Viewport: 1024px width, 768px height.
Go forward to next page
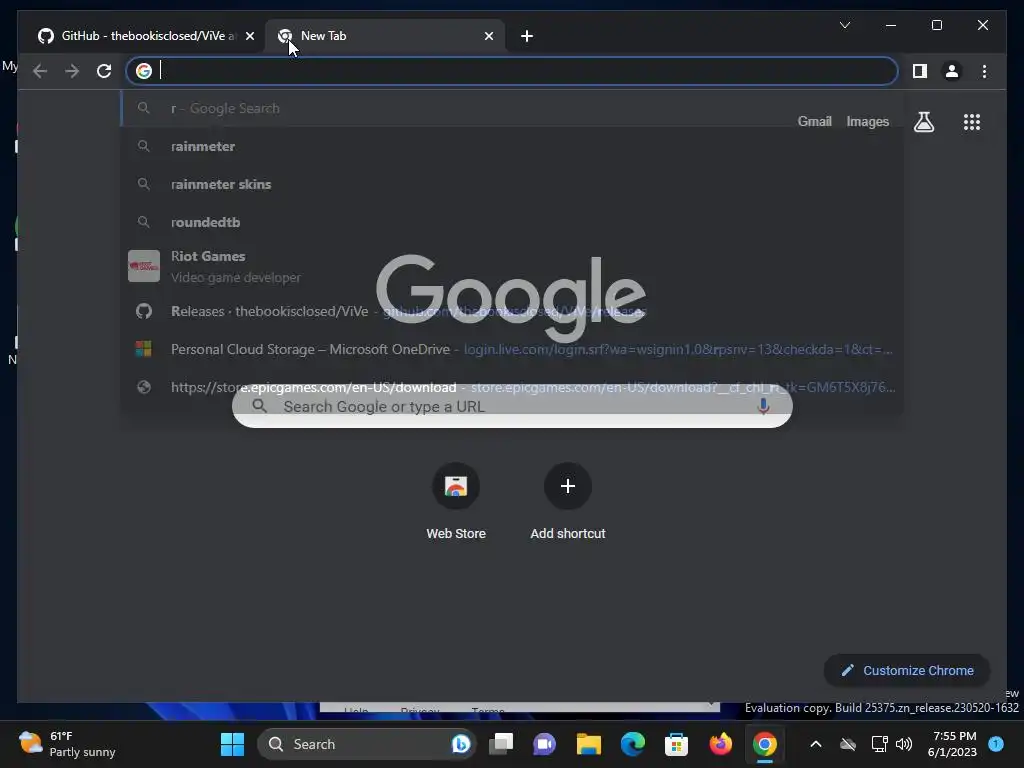72,71
